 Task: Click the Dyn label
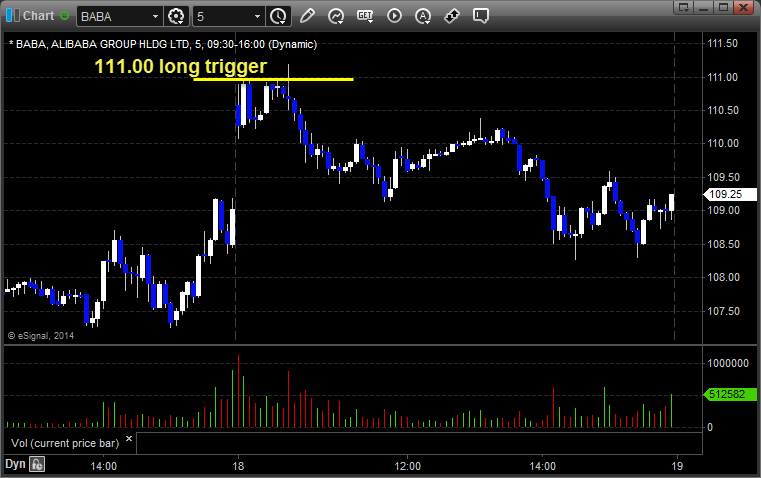[x=15, y=464]
